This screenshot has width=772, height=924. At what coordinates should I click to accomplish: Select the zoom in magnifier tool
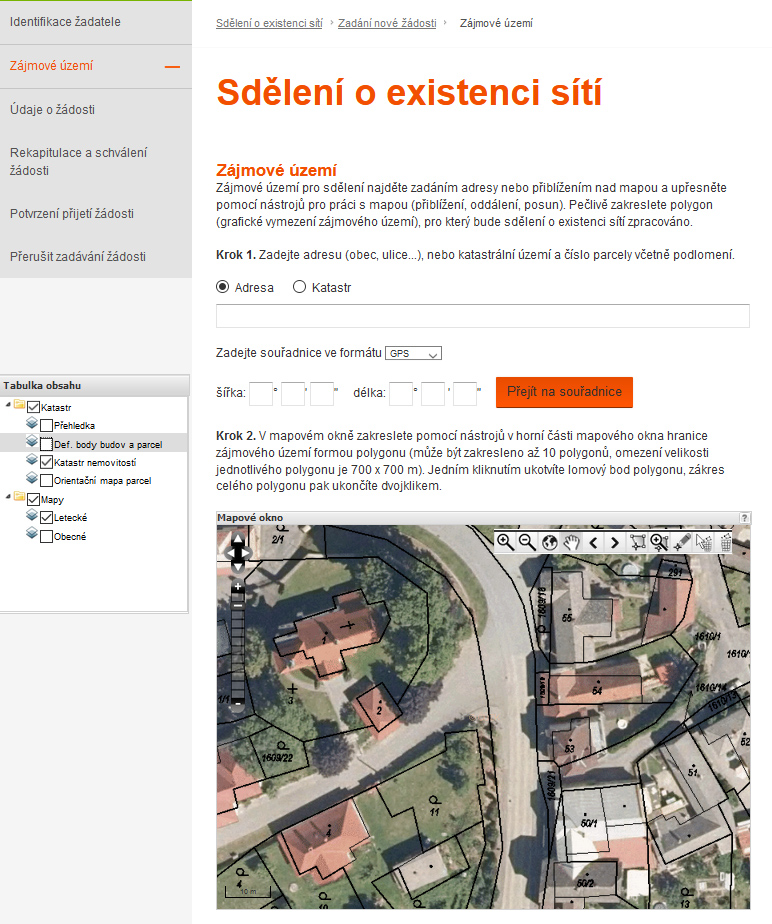[x=505, y=542]
